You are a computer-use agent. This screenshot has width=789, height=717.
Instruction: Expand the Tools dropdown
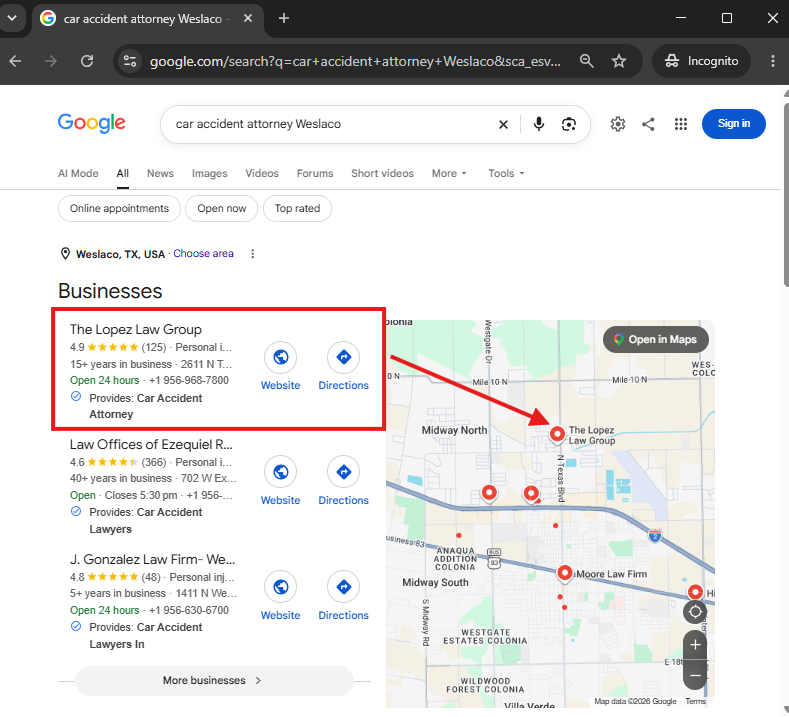click(x=506, y=174)
